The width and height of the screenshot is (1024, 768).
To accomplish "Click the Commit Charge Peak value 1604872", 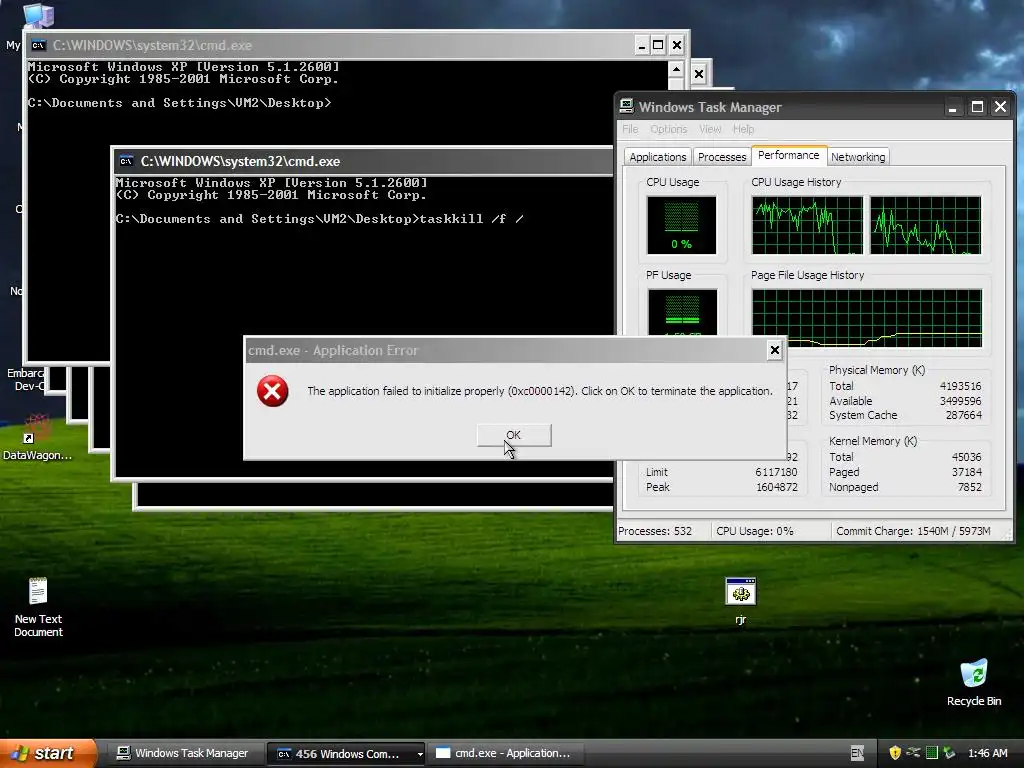I will pyautogui.click(x=776, y=487).
